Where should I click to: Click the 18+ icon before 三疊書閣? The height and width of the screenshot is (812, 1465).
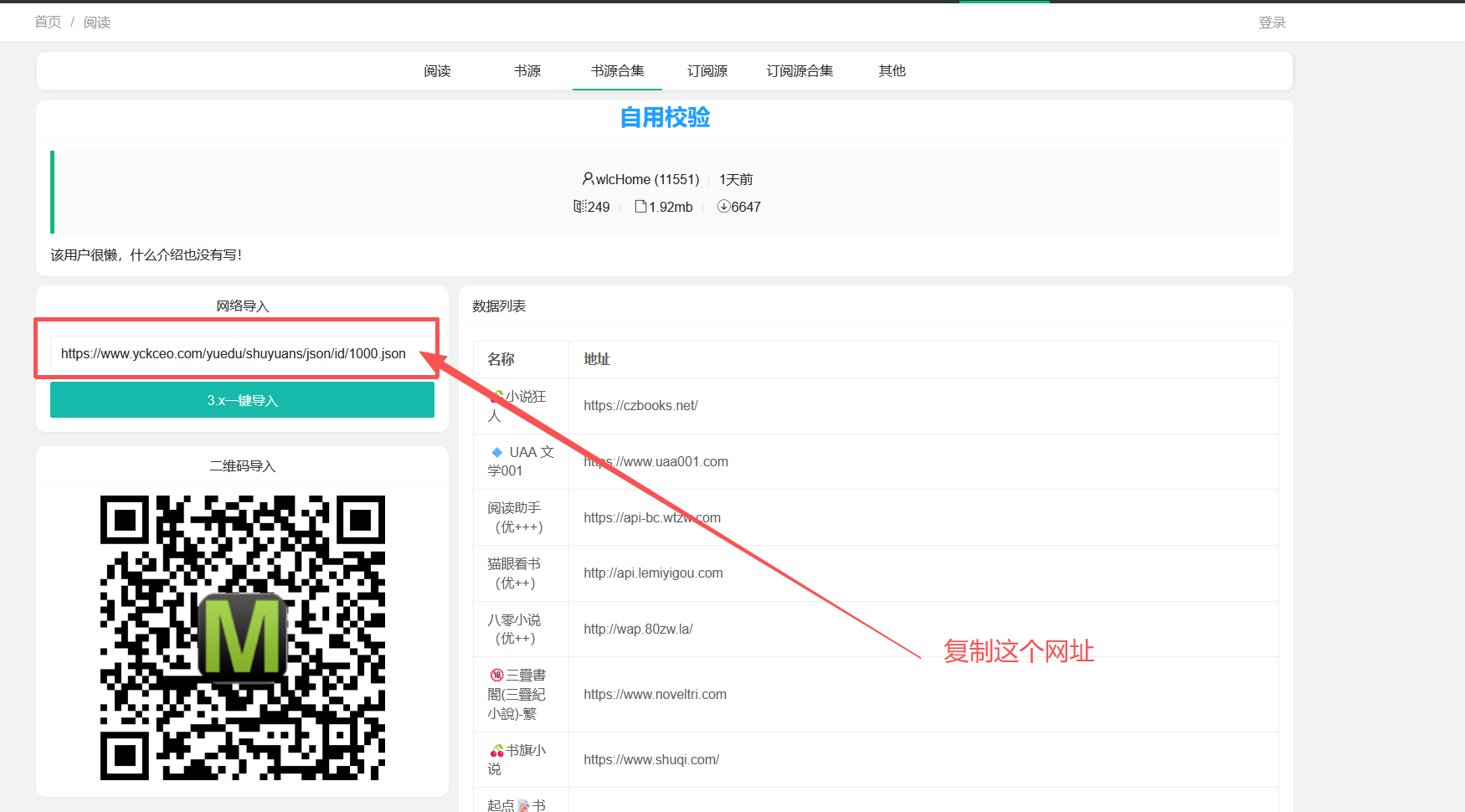tap(496, 675)
